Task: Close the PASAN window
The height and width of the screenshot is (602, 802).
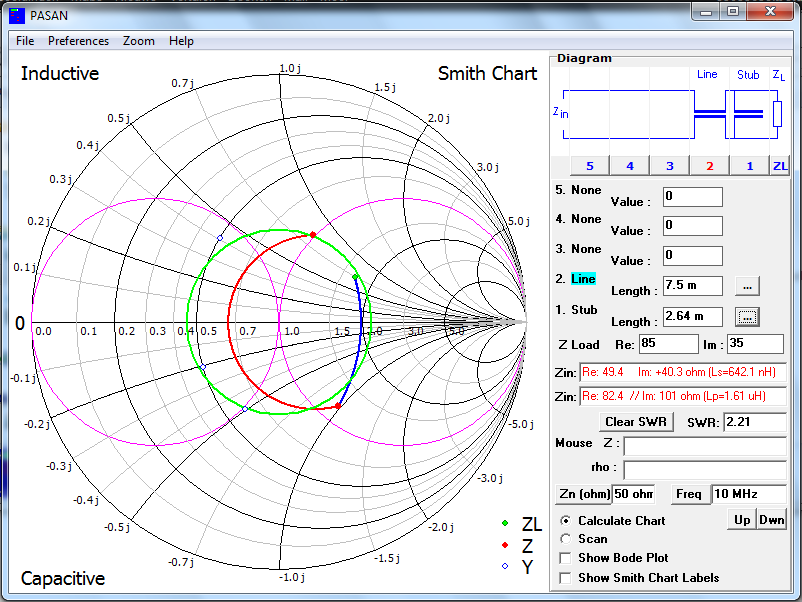Action: tap(770, 12)
